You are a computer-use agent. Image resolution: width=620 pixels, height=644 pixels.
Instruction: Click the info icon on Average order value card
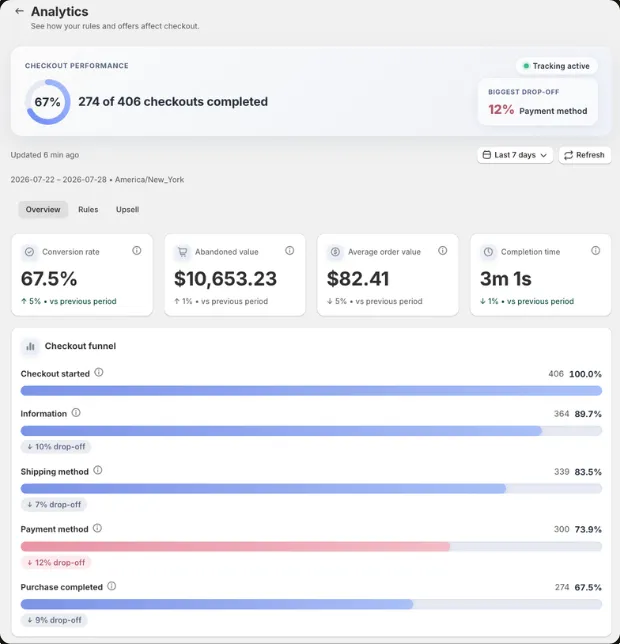tap(442, 251)
